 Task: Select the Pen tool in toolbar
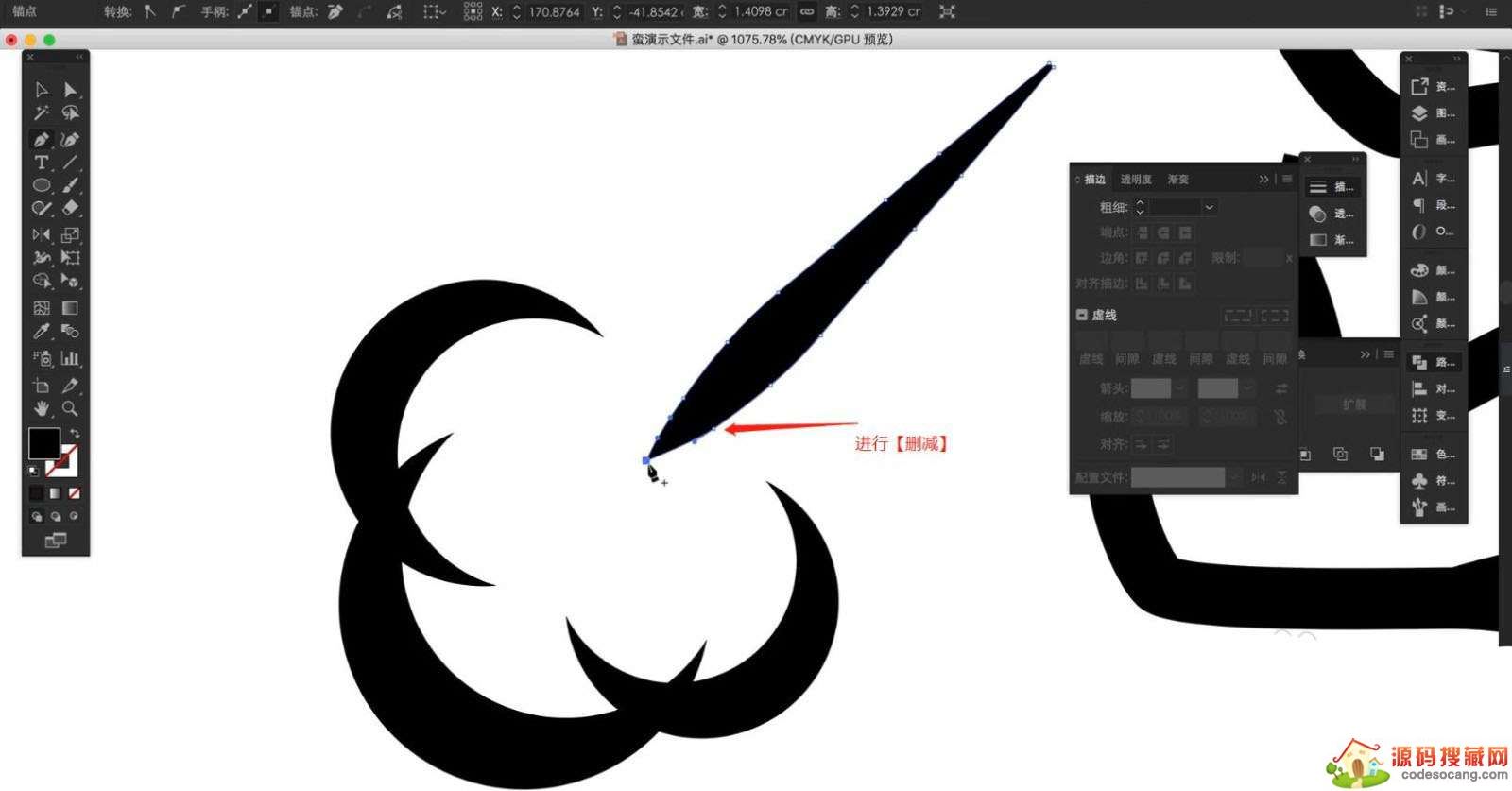point(41,140)
